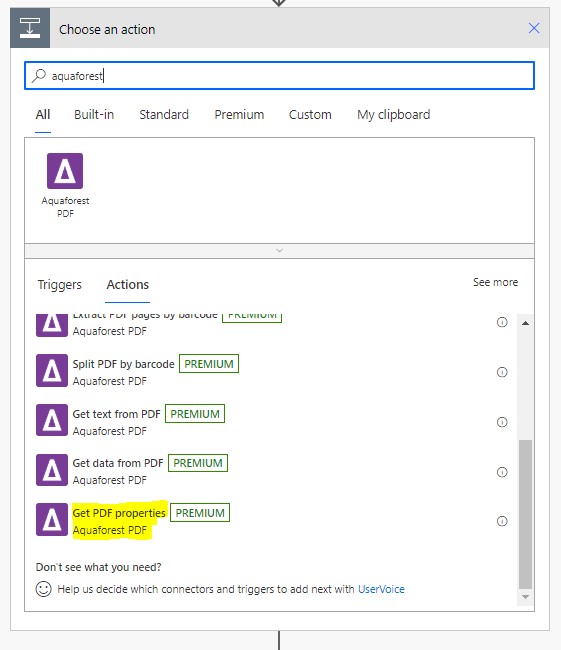Click the icon beside Get data from PDF
561x650 pixels.
[x=52, y=470]
